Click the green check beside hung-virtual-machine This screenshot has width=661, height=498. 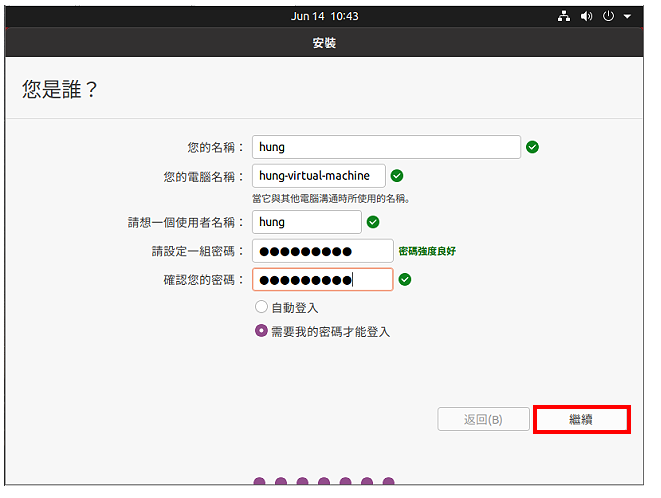point(397,176)
